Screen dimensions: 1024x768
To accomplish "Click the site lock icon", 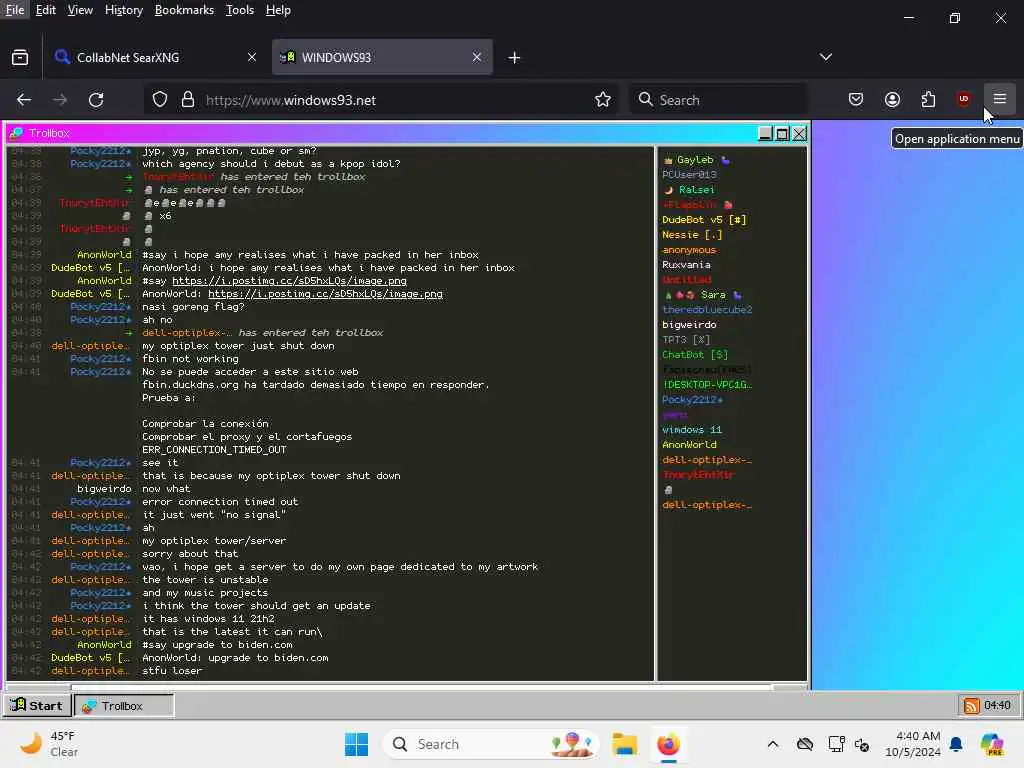I will [x=188, y=99].
